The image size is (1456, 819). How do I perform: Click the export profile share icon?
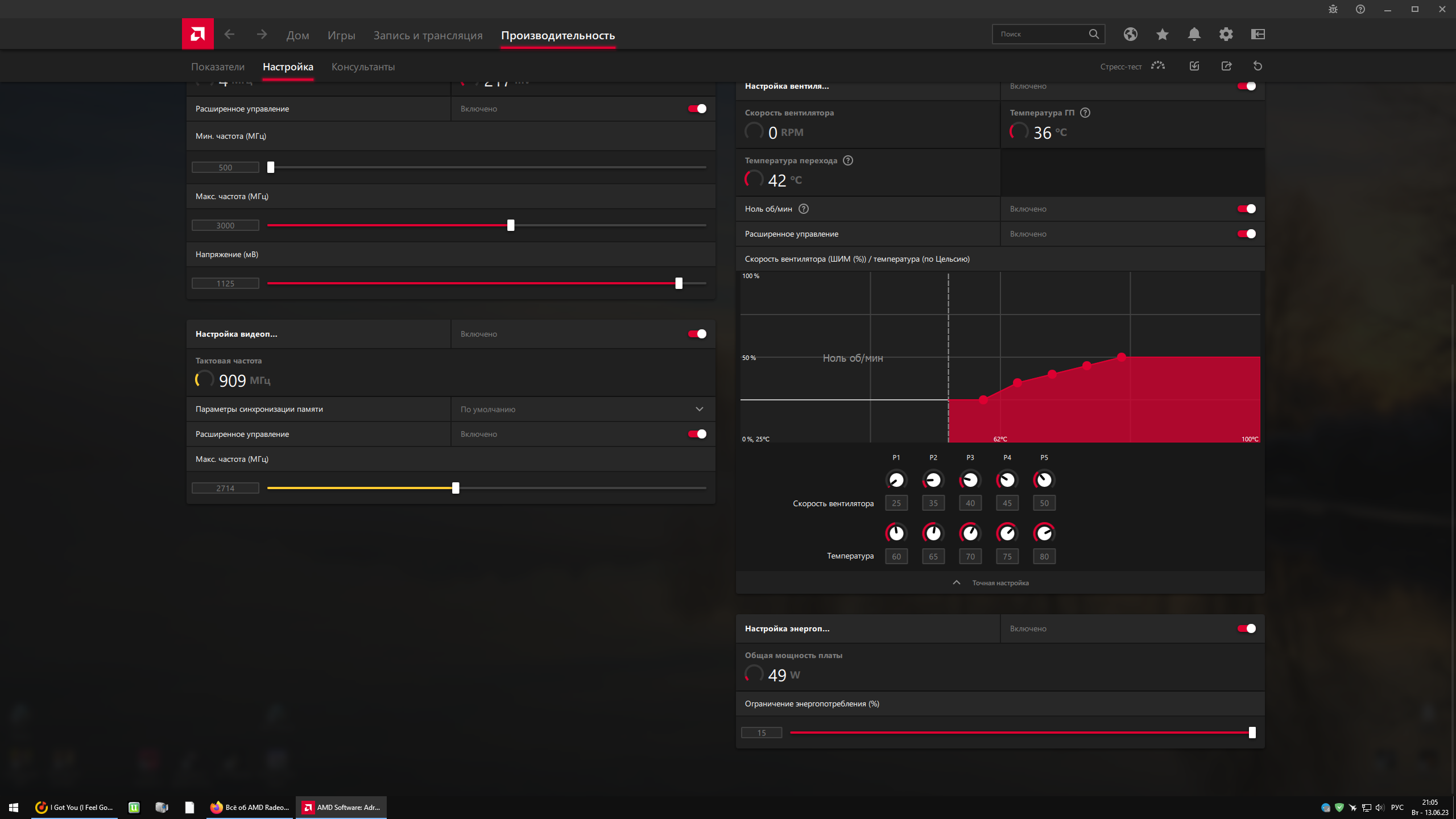coord(1226,66)
